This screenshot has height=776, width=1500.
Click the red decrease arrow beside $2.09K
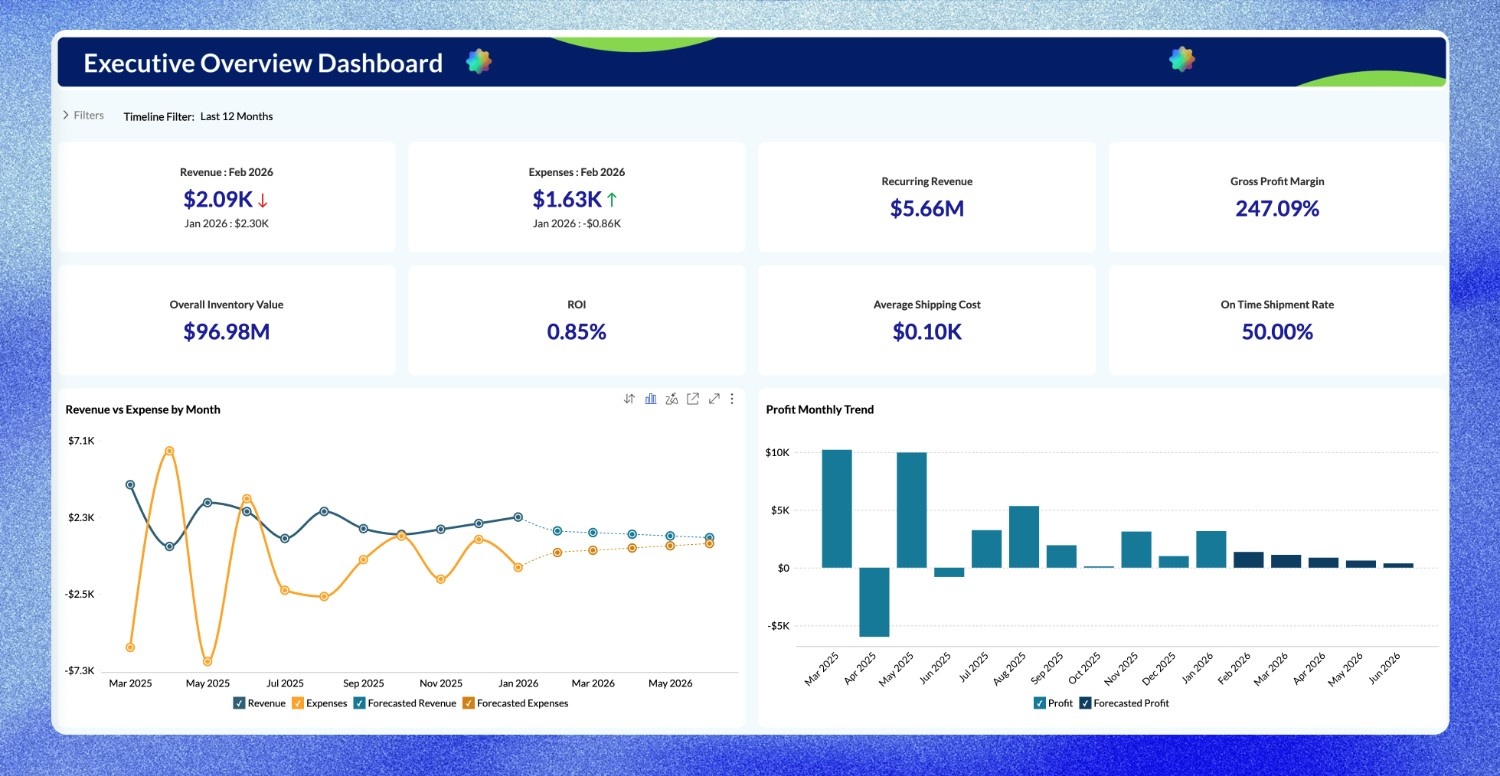264,199
